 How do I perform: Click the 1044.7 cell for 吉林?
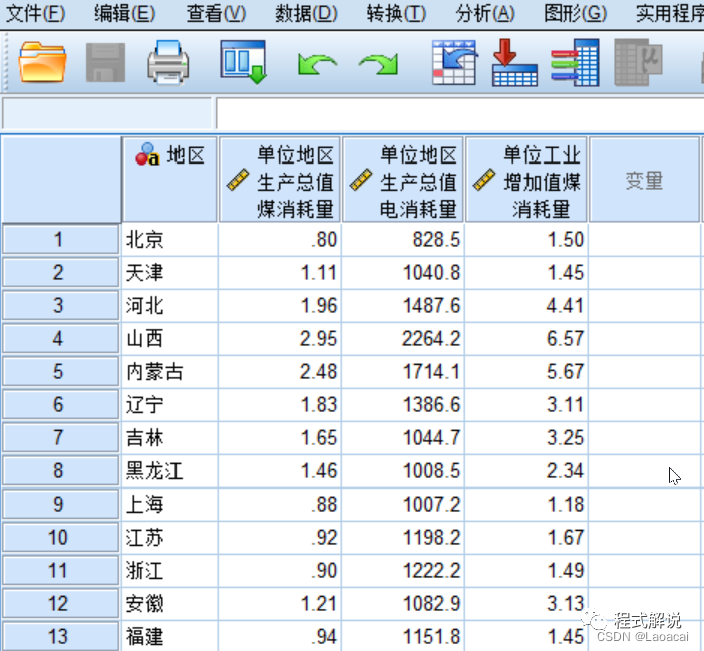403,437
